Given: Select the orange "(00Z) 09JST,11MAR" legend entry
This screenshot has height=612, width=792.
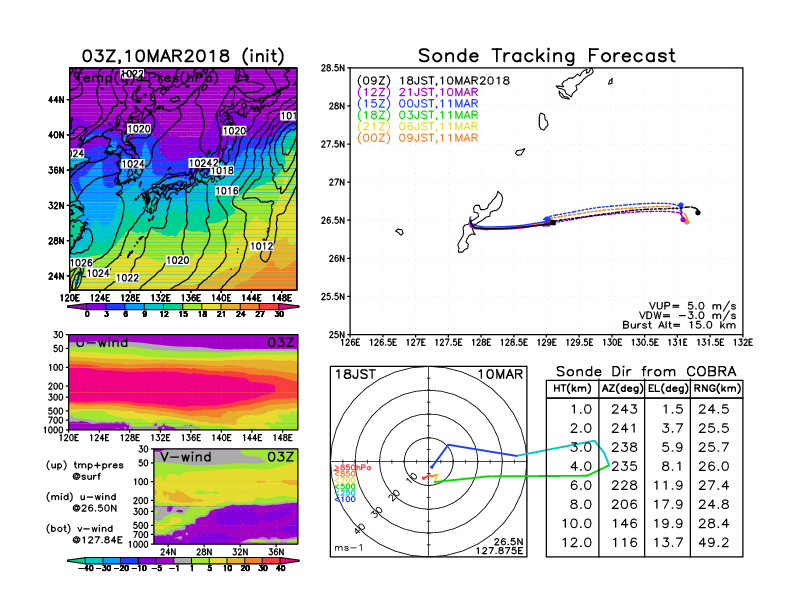Looking at the screenshot, I should click(418, 138).
